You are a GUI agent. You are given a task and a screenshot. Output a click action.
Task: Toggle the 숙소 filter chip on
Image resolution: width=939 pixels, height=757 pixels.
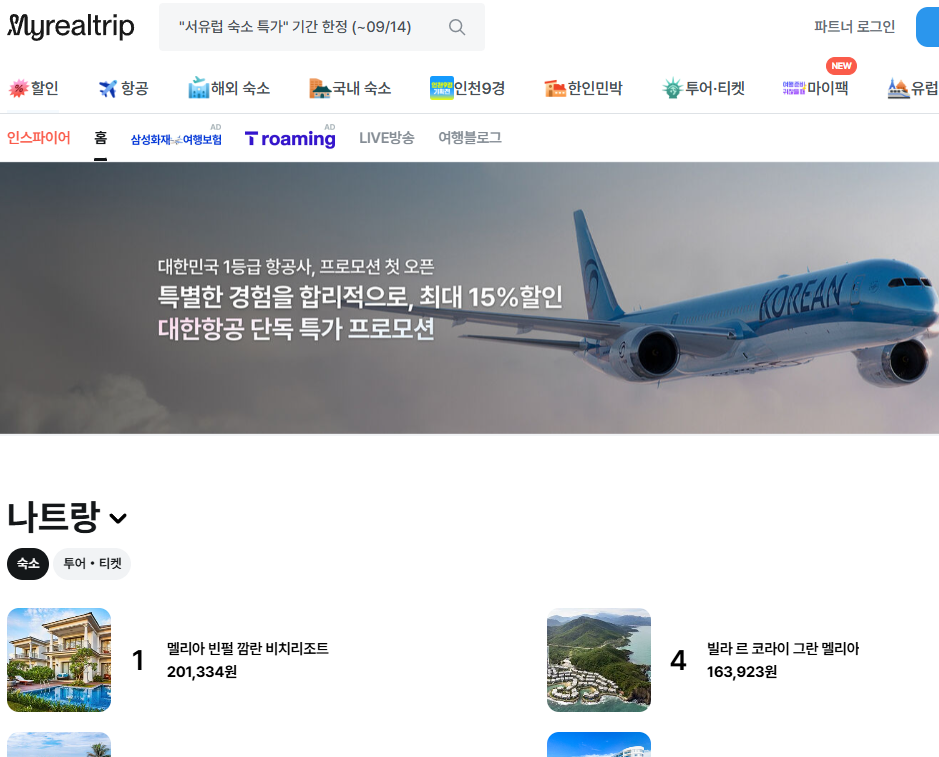[x=27, y=564]
